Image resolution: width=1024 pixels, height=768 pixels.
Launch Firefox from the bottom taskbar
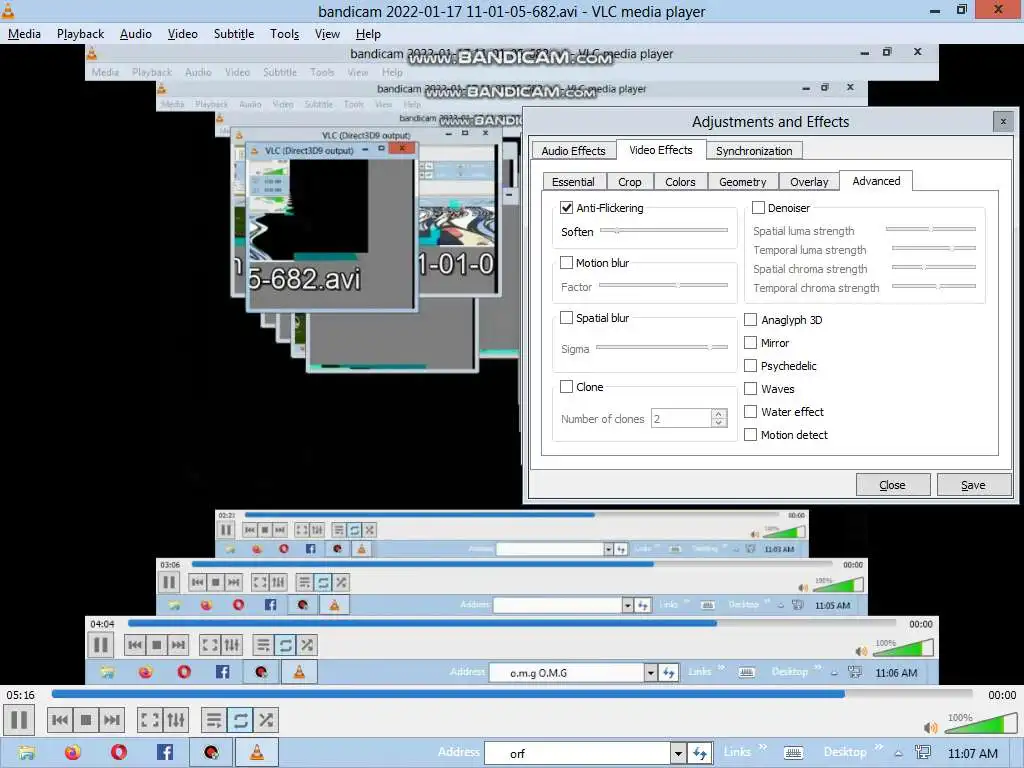tap(72, 753)
